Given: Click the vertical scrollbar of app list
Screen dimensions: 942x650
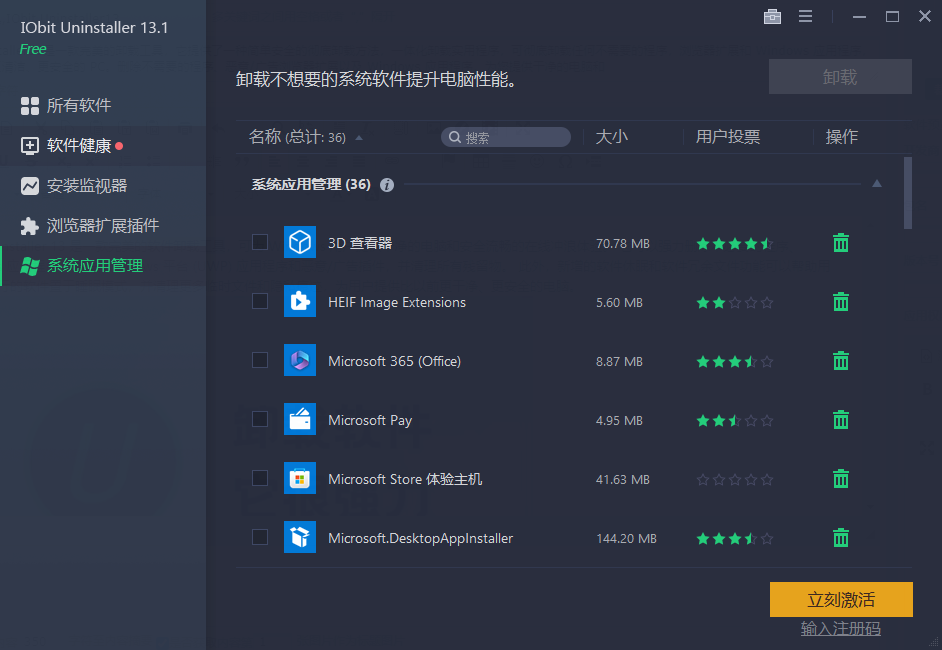Looking at the screenshot, I should (x=907, y=193).
